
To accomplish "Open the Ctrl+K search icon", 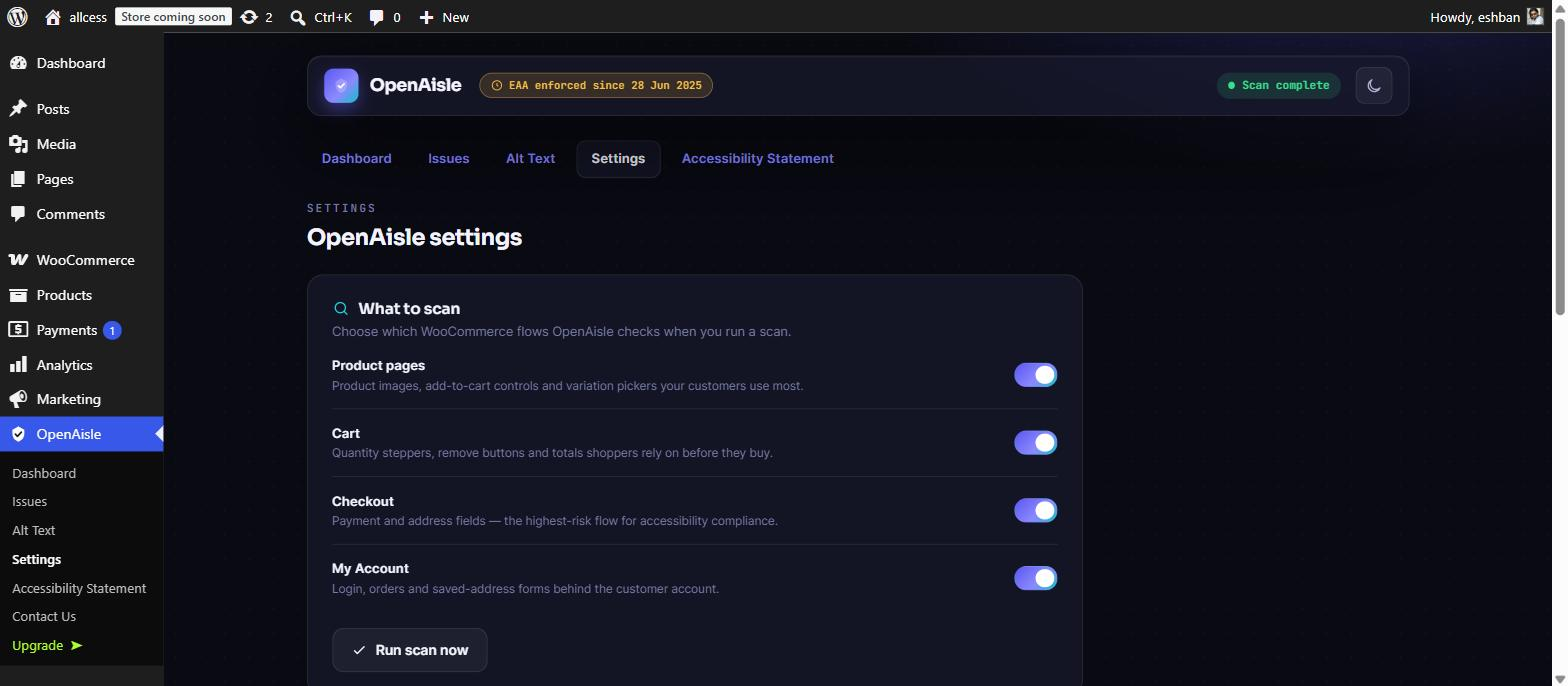I will coord(298,17).
